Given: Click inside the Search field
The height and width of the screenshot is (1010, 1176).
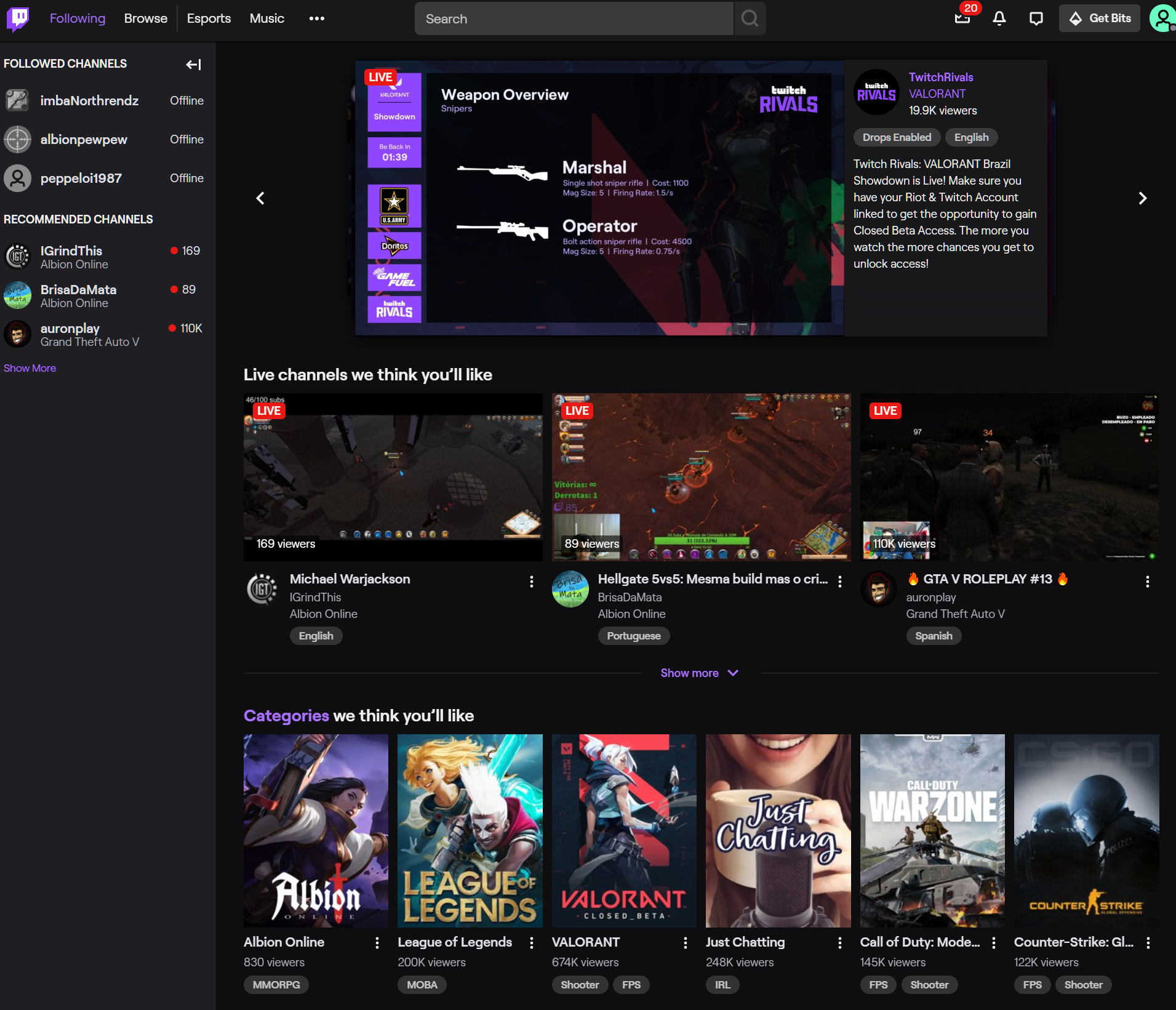Looking at the screenshot, I should tap(574, 18).
